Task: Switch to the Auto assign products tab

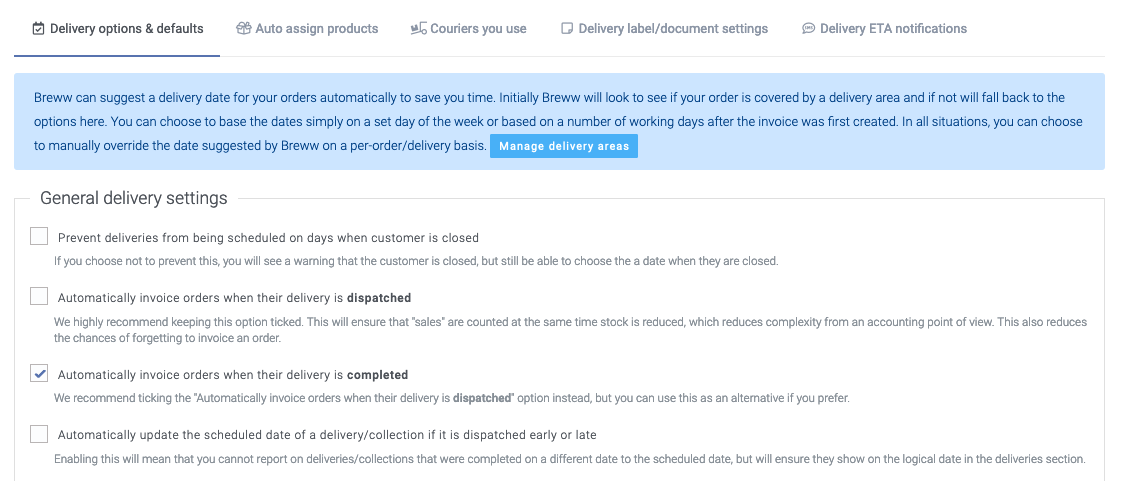Action: (x=307, y=29)
